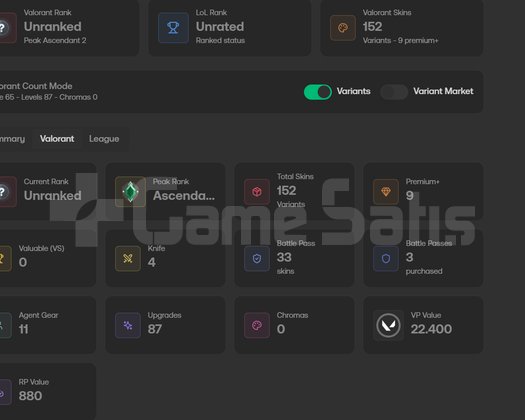Viewport: 525px width, 420px height.
Task: Click the Battle Pass 33 skins value
Action: pos(284,257)
